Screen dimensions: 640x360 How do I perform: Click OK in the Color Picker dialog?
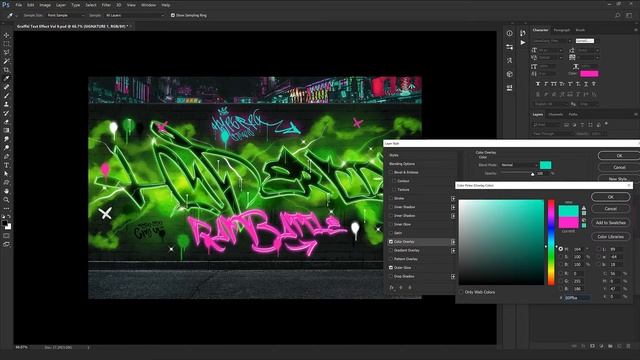click(611, 197)
